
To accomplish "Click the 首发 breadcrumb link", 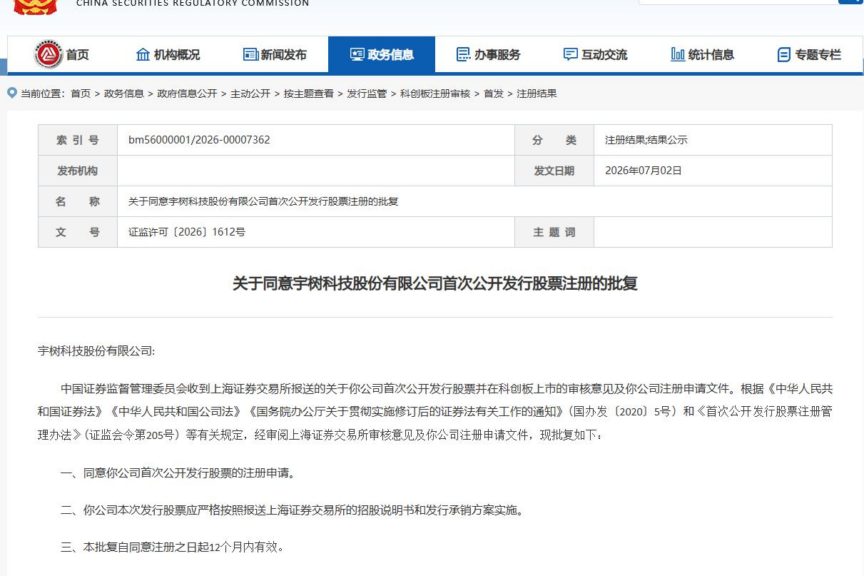I will (493, 94).
